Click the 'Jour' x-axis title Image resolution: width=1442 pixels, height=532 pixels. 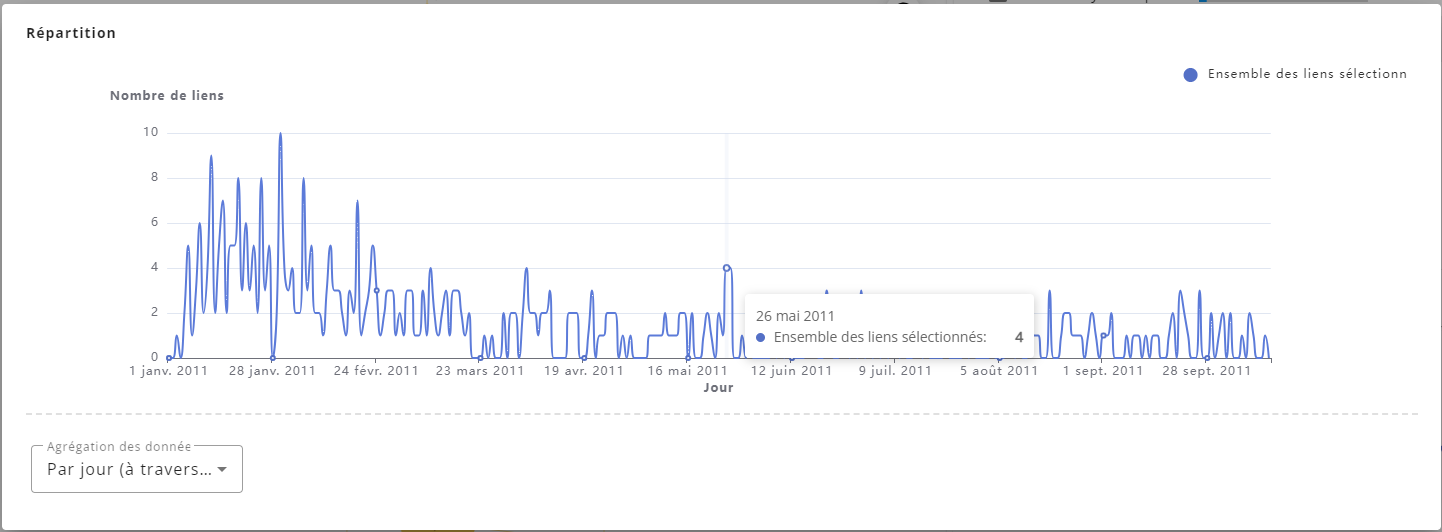tap(718, 387)
